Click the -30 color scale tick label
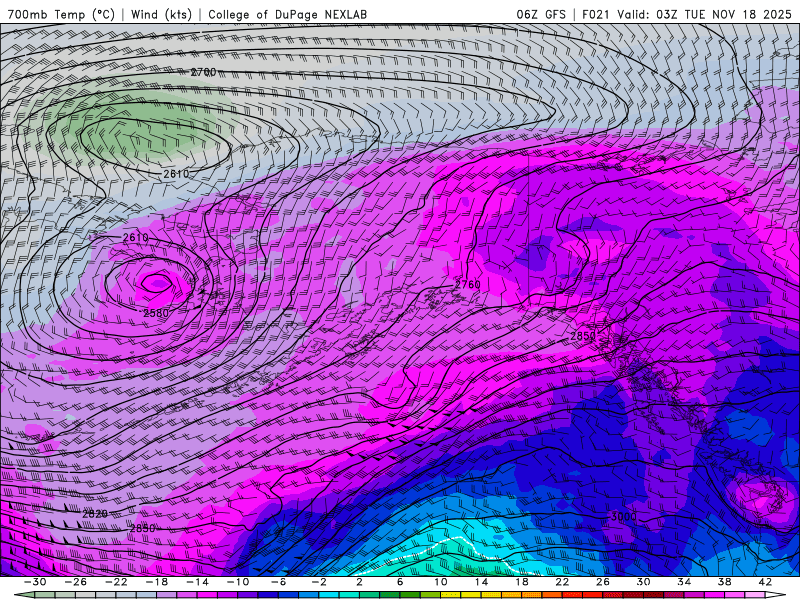This screenshot has width=800, height=600. (x=35, y=582)
